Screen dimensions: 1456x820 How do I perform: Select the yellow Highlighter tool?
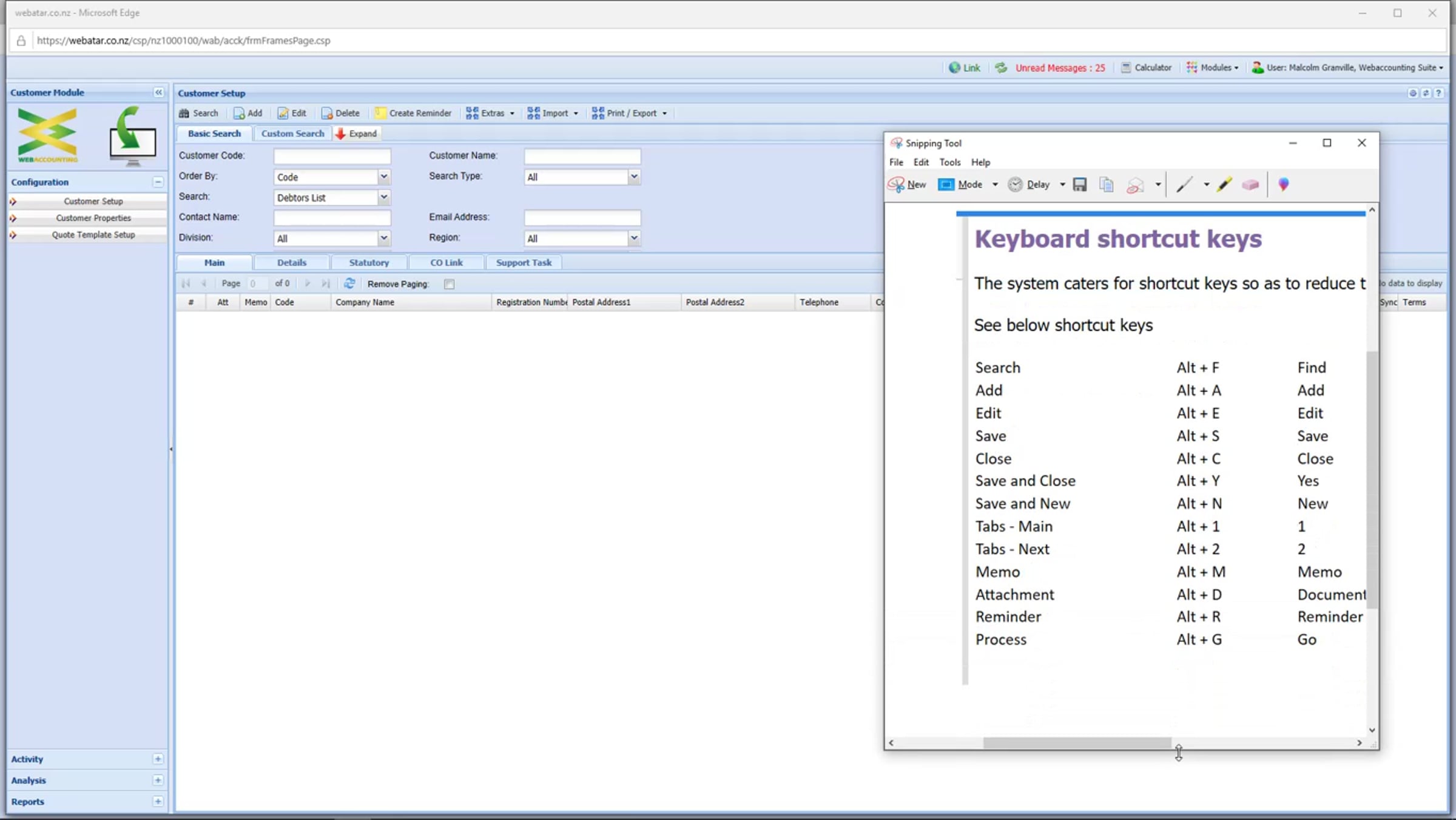point(1224,185)
